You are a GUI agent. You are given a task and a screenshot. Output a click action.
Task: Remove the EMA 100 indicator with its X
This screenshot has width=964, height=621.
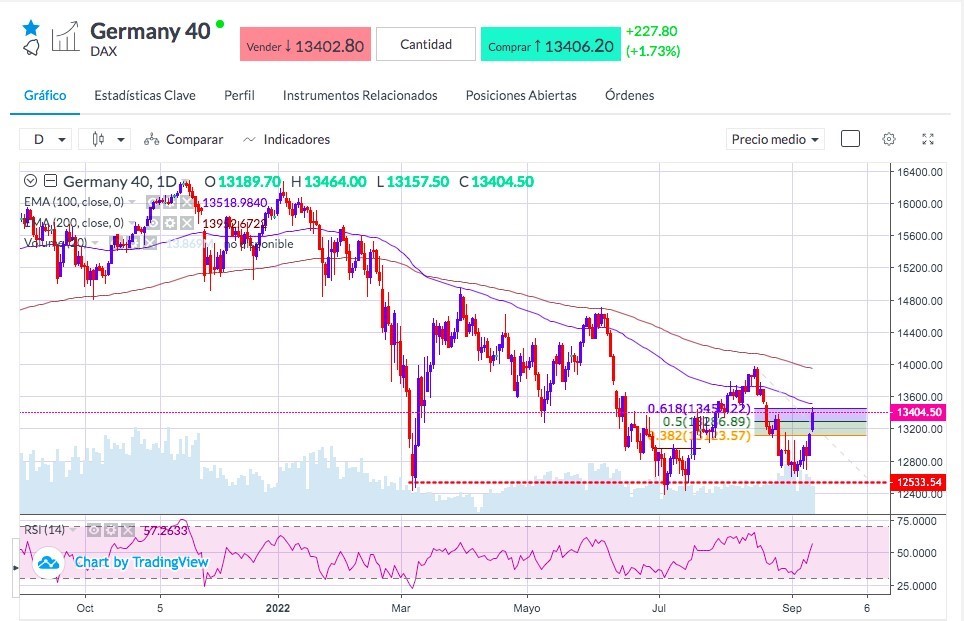(187, 202)
